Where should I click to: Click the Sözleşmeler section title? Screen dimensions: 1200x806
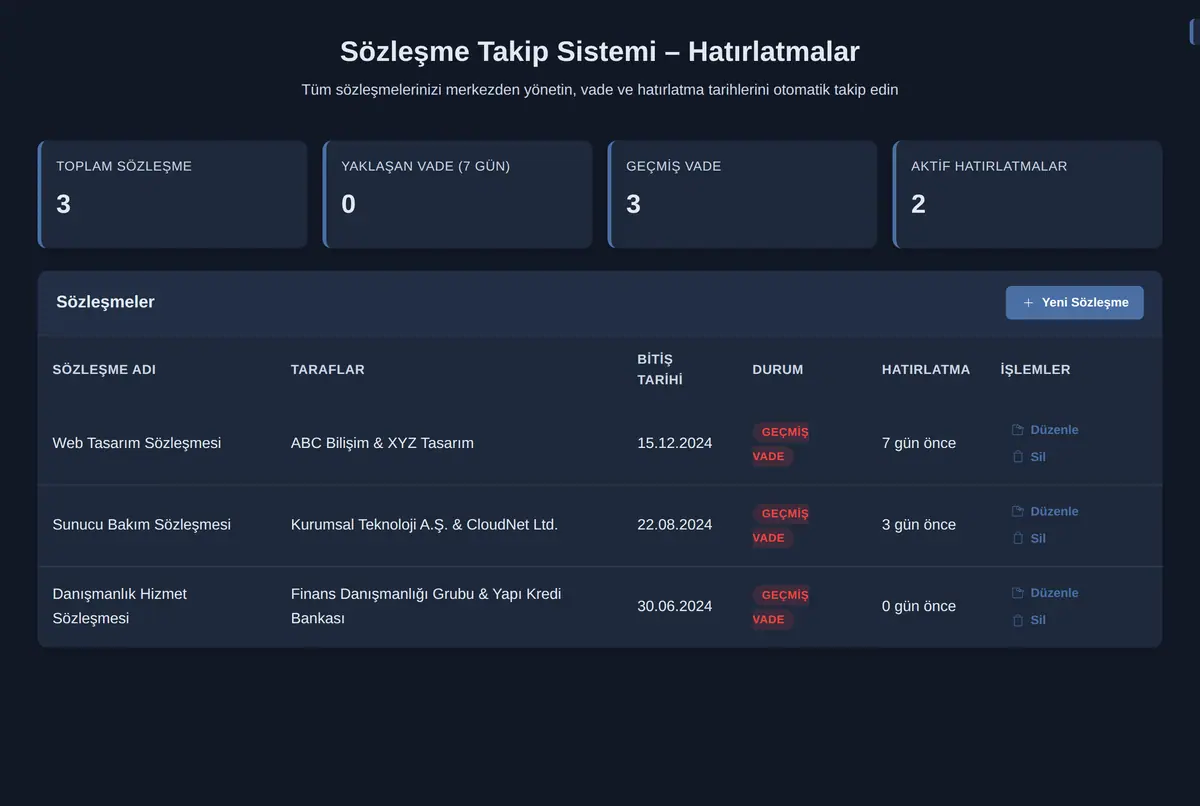coord(105,302)
